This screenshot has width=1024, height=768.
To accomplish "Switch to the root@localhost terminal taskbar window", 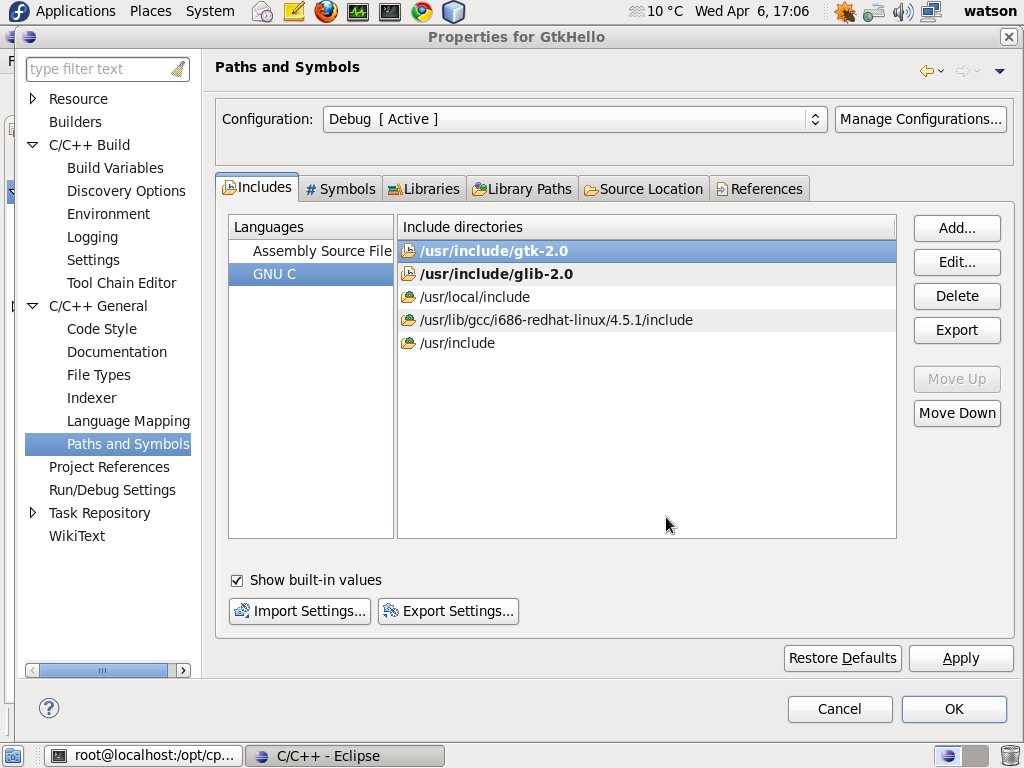I will tap(144, 756).
